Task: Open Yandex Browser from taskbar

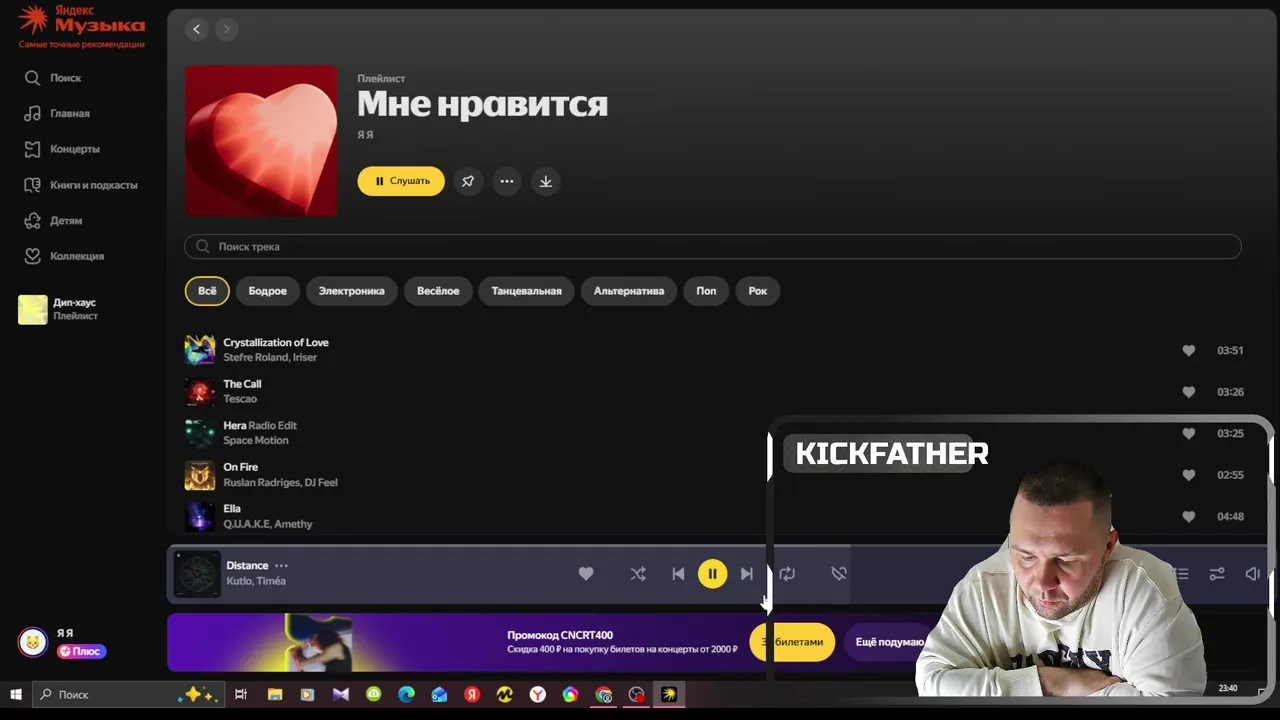Action: 537,694
